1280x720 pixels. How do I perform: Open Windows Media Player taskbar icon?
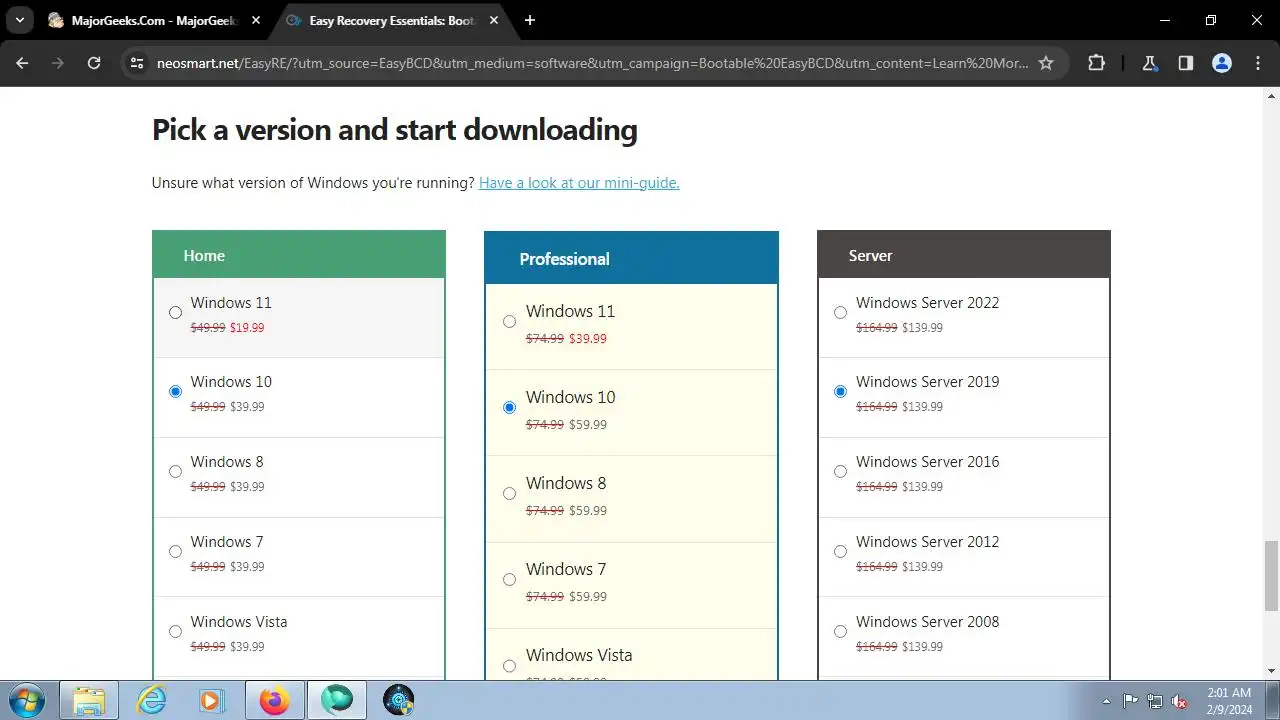coord(212,700)
